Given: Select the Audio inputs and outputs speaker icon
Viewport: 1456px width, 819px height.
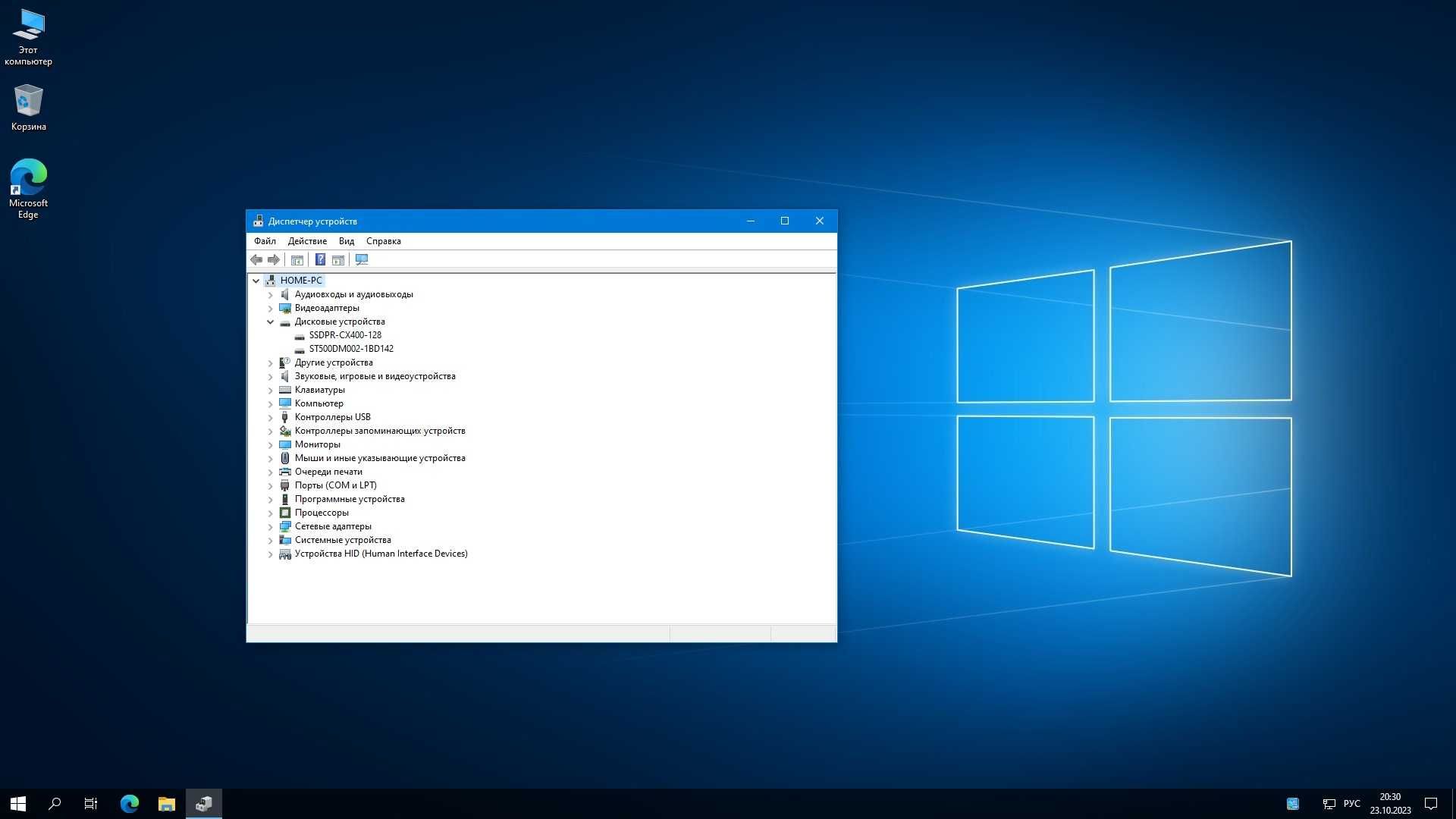Looking at the screenshot, I should (x=285, y=294).
